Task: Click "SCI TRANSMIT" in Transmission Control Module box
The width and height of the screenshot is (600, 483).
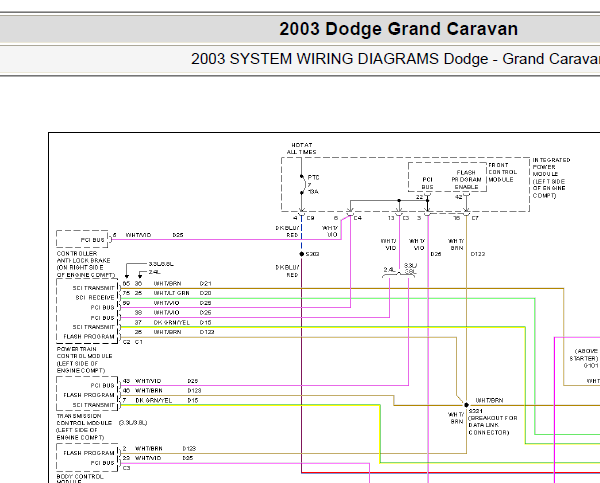Action: point(93,405)
